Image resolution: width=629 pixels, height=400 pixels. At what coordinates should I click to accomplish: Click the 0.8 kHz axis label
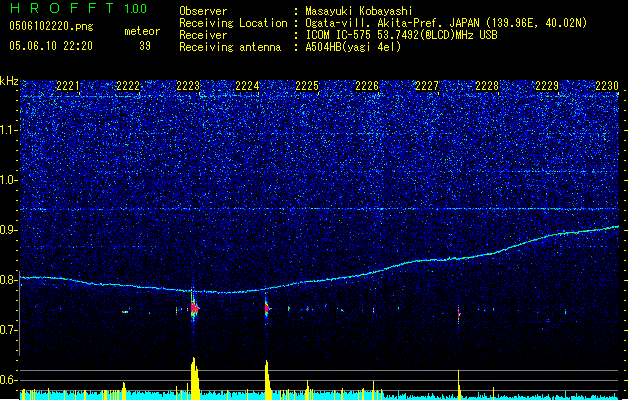[x=9, y=280]
